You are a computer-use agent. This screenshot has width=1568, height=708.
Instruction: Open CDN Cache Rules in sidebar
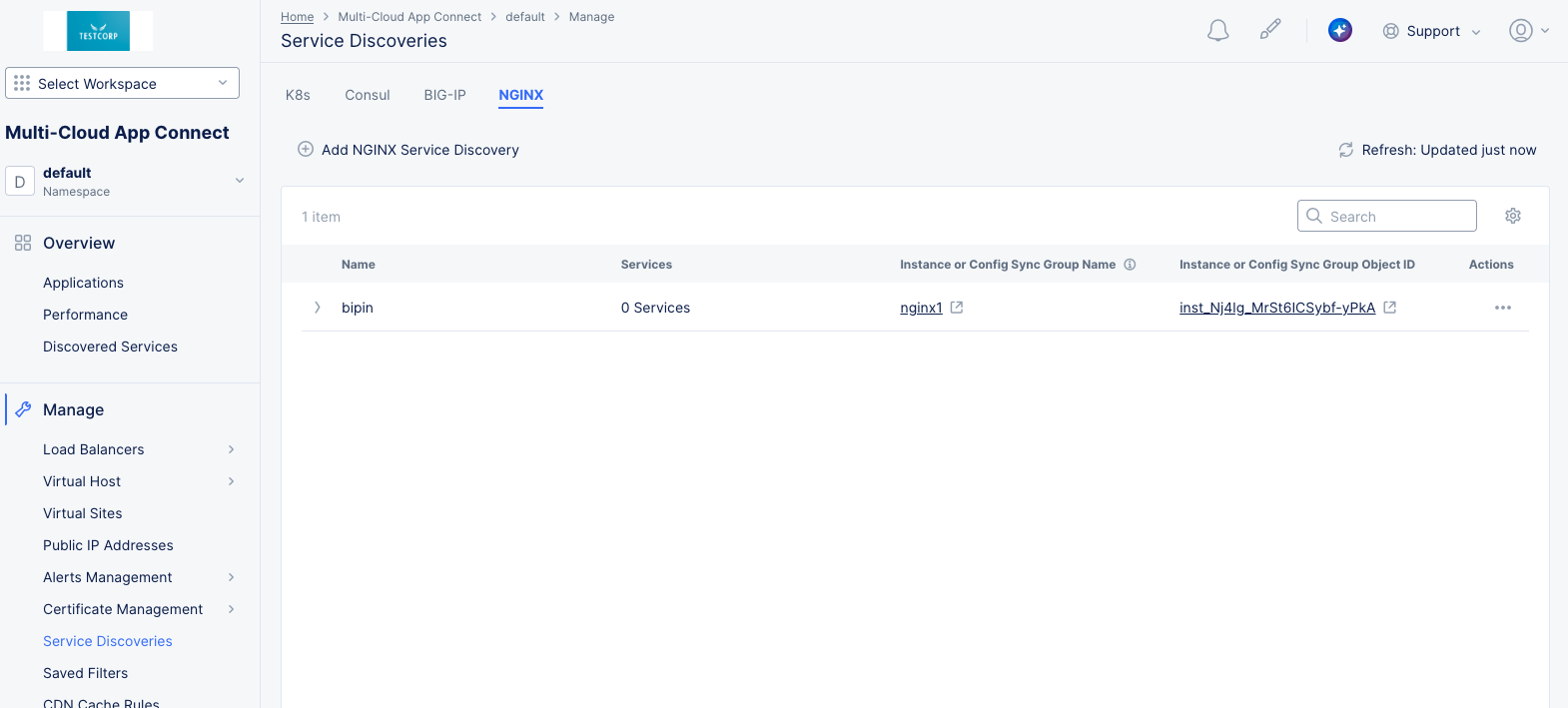[x=102, y=703]
